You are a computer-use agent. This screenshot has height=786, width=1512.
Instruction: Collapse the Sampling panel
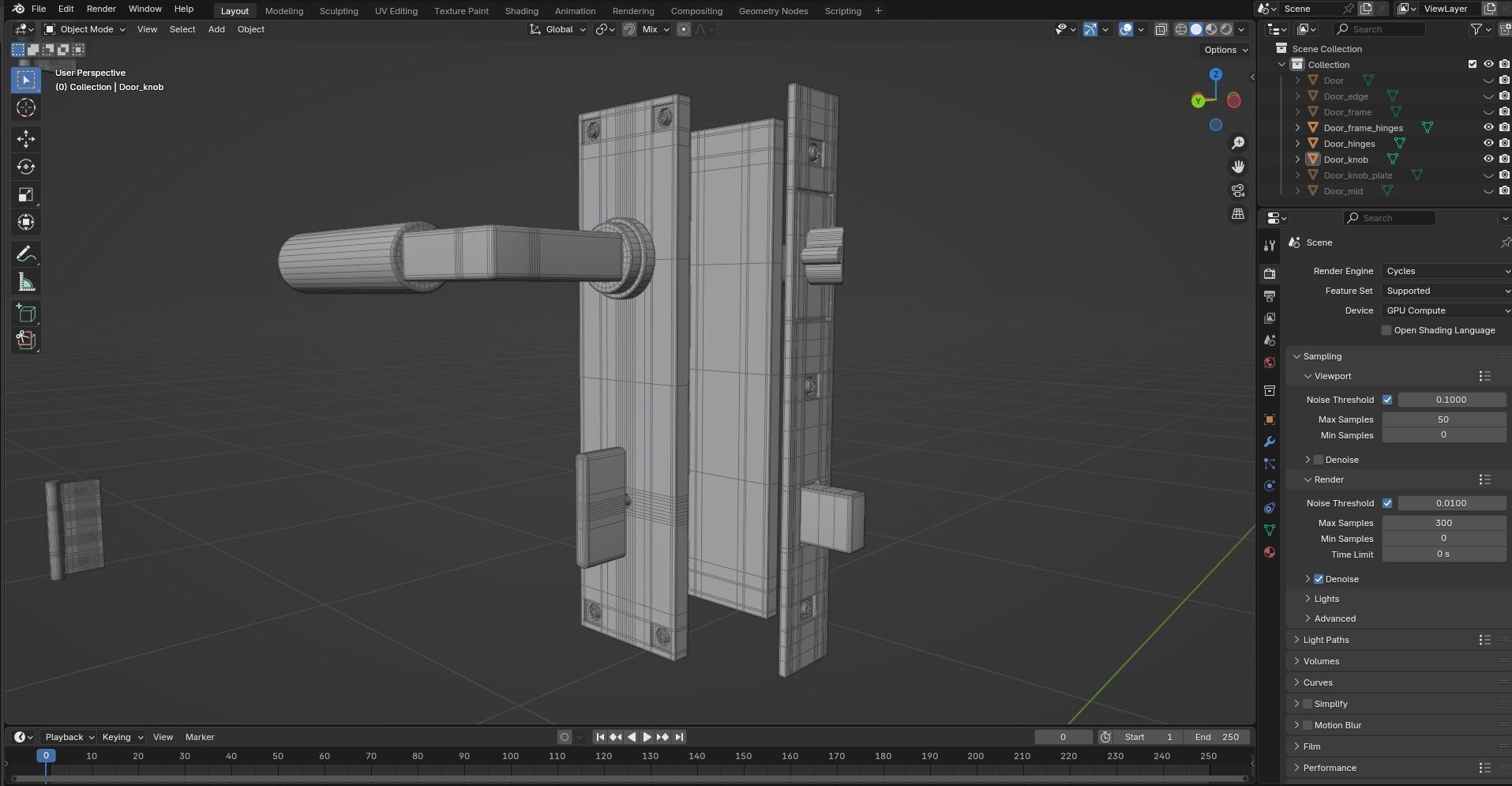coord(1322,356)
